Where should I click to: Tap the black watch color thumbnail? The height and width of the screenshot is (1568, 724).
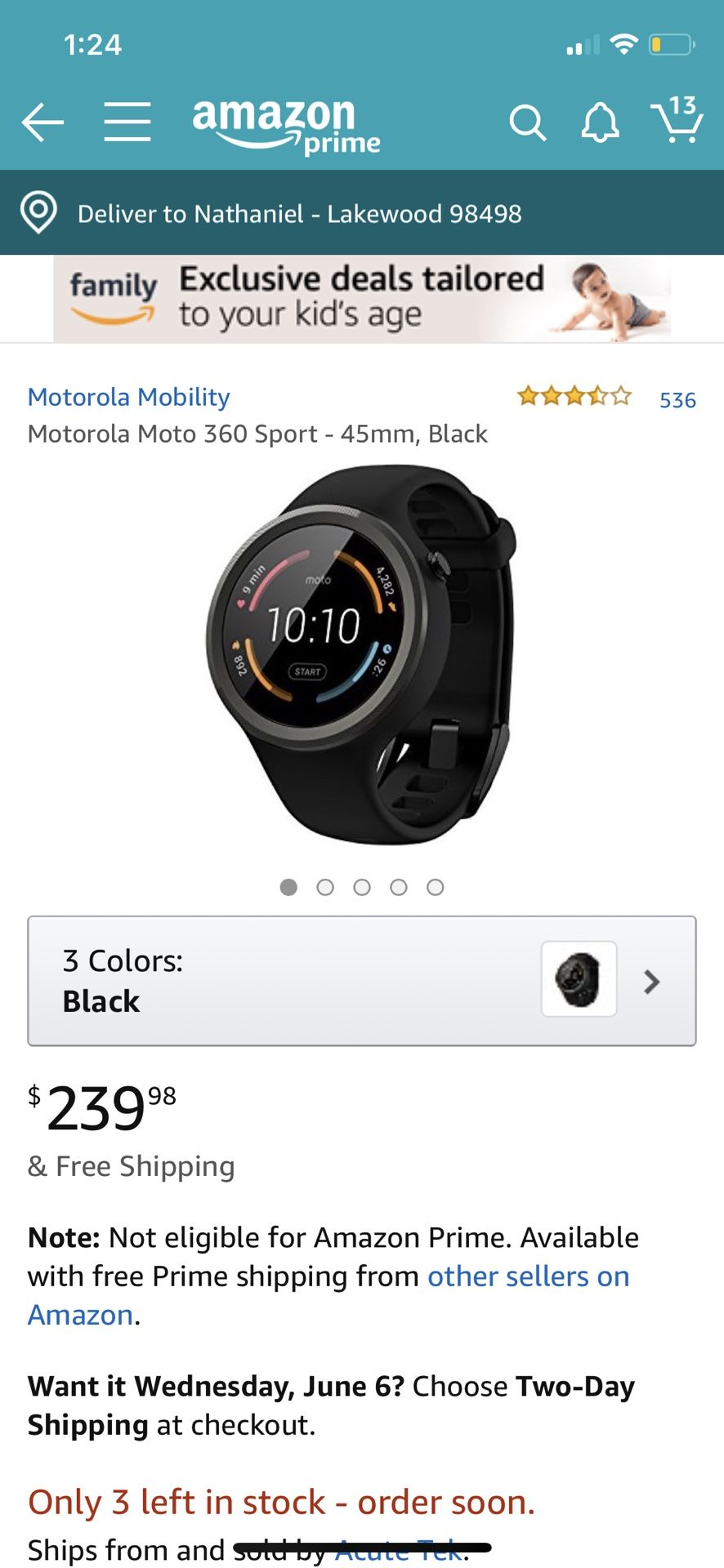coord(579,979)
